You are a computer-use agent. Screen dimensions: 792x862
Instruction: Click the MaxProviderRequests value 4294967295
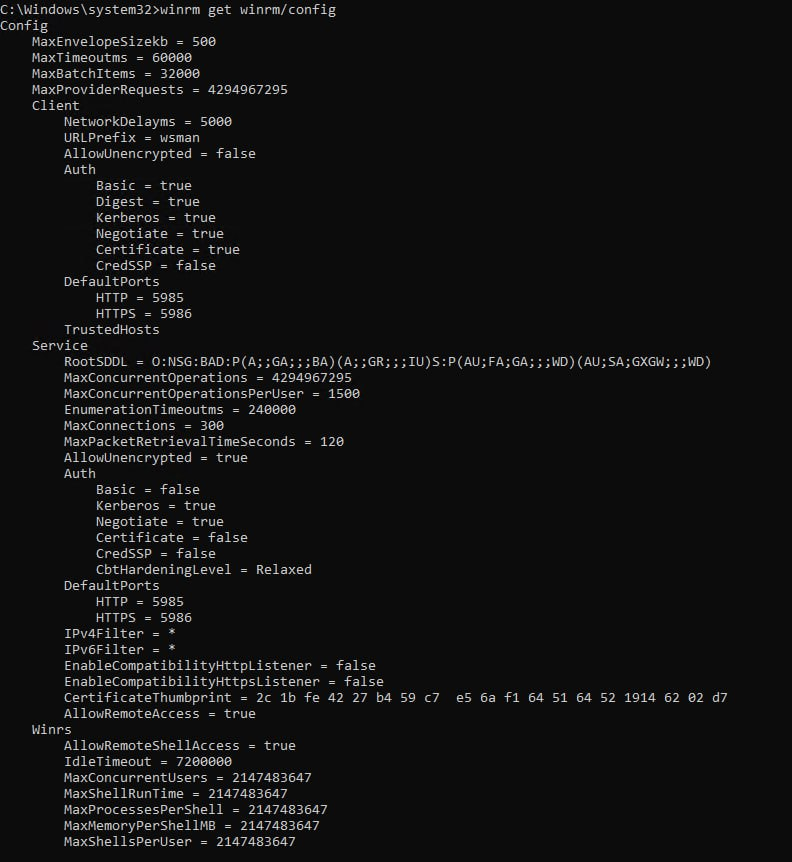[247, 90]
